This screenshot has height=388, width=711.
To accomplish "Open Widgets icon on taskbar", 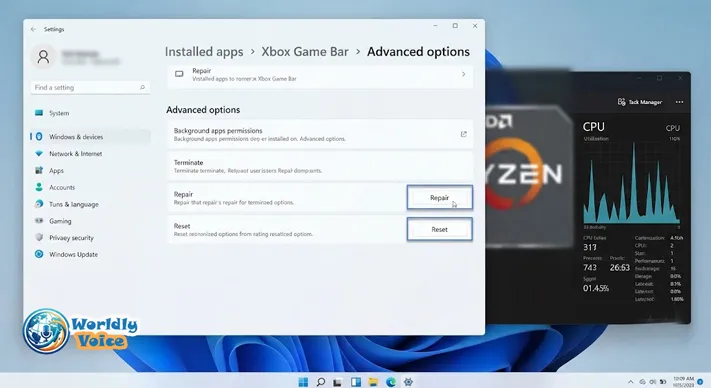I will coord(356,382).
